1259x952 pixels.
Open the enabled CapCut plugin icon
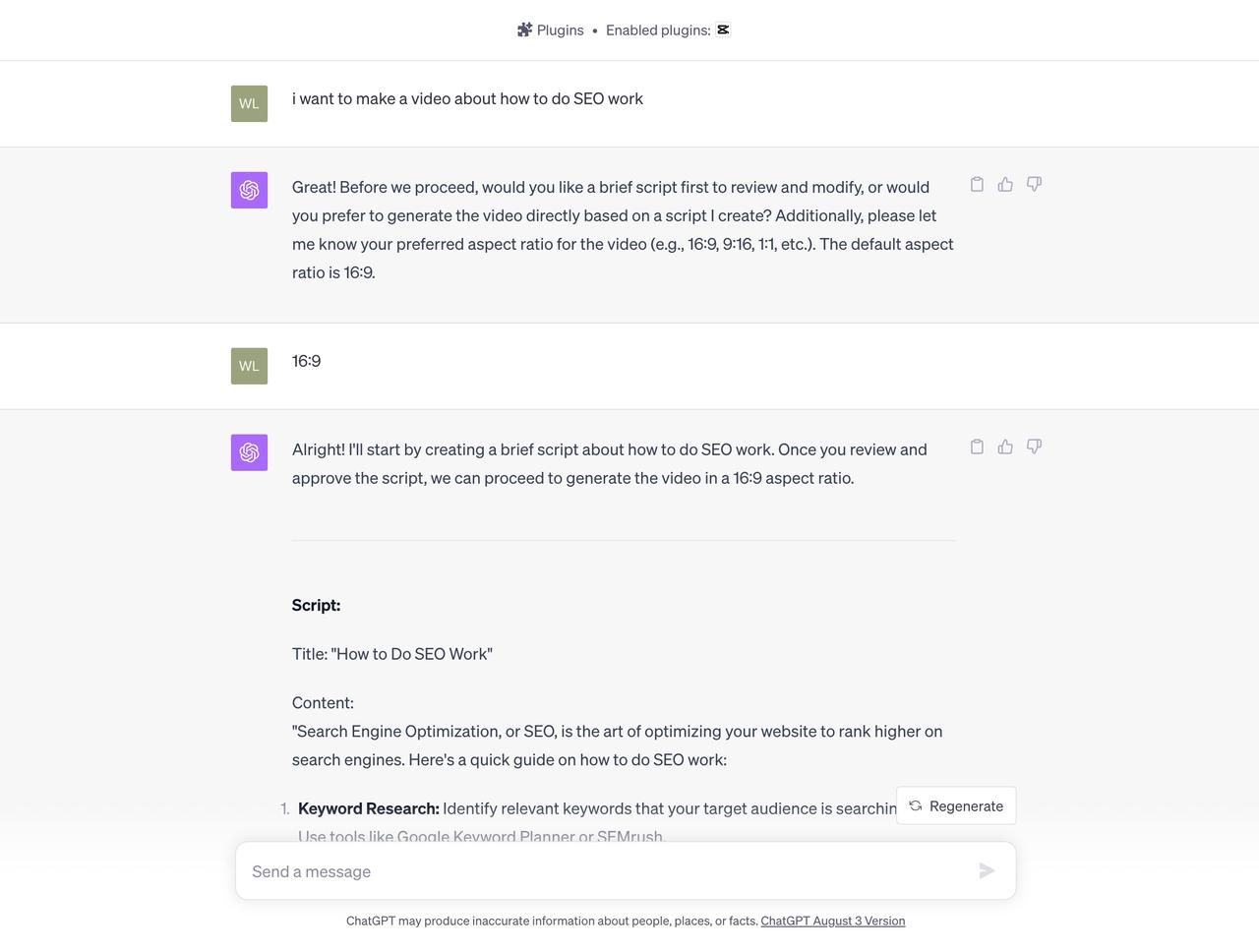[723, 30]
